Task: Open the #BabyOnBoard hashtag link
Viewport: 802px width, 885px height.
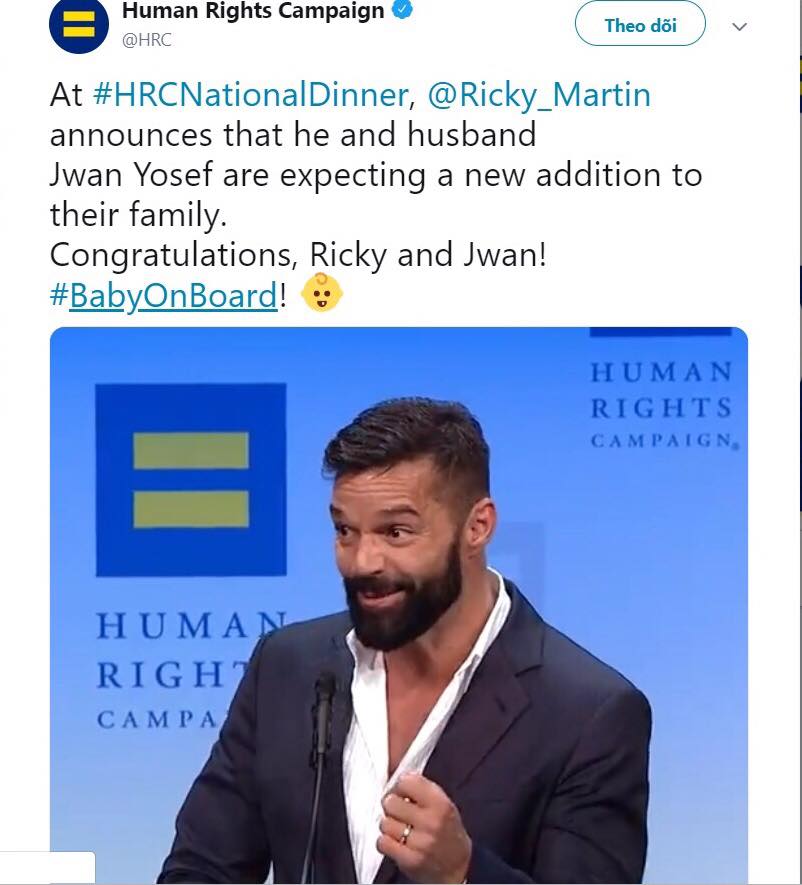Action: pyautogui.click(x=176, y=295)
